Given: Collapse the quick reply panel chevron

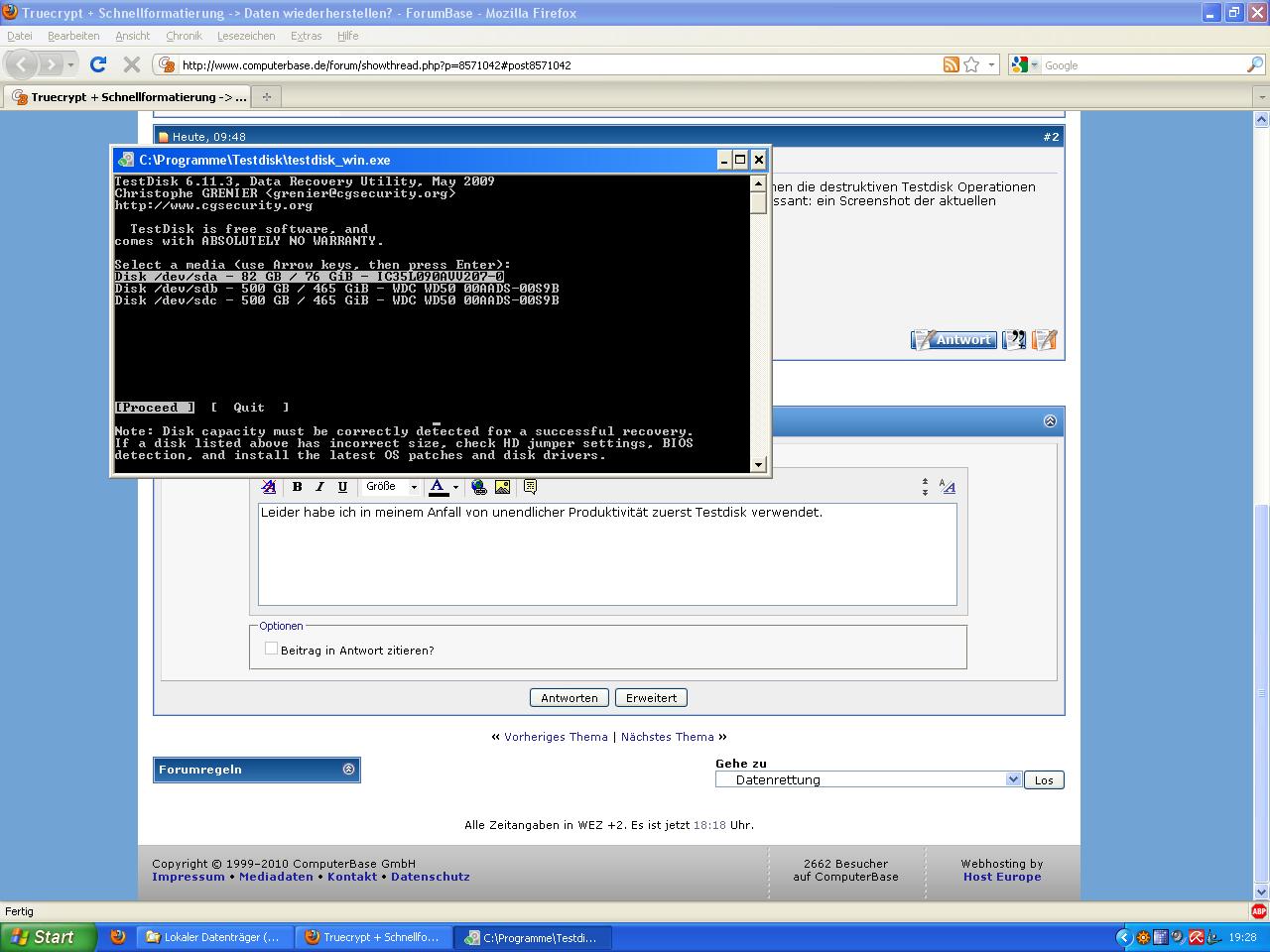Looking at the screenshot, I should (x=1050, y=420).
